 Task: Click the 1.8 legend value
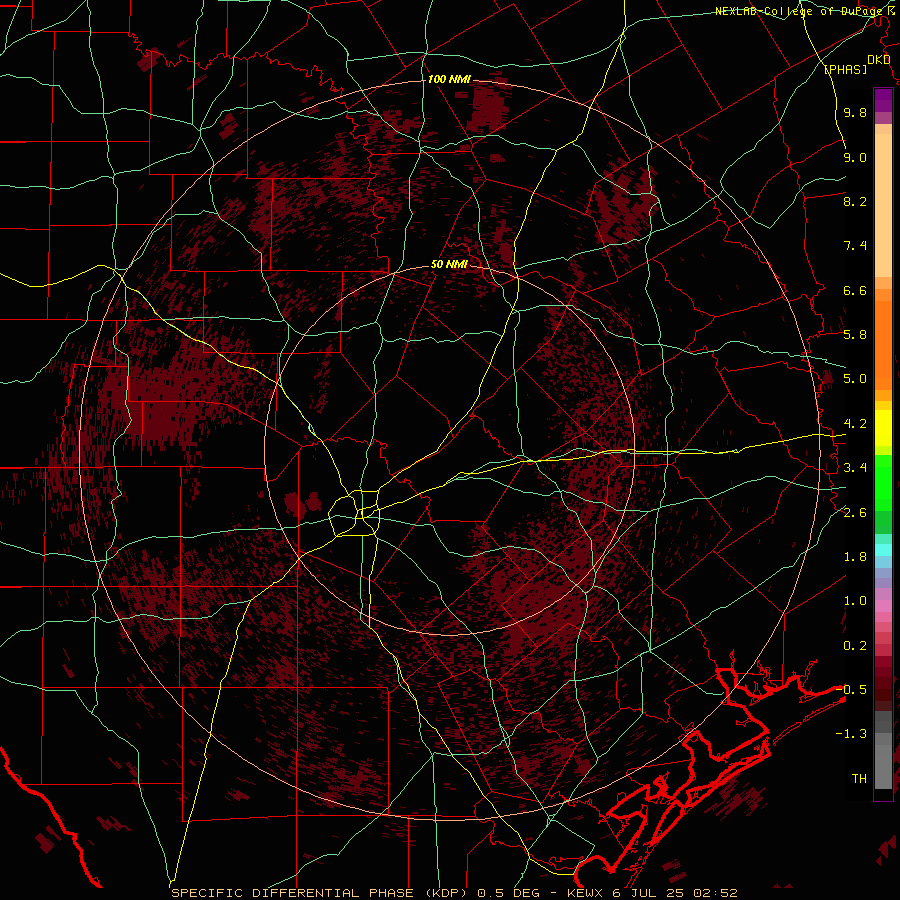tap(855, 557)
